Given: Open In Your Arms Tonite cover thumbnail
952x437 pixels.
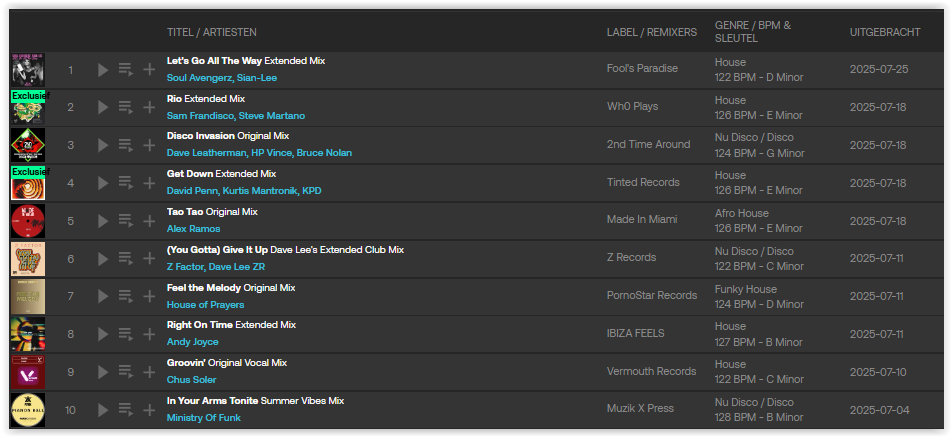Looking at the screenshot, I should [x=28, y=410].
